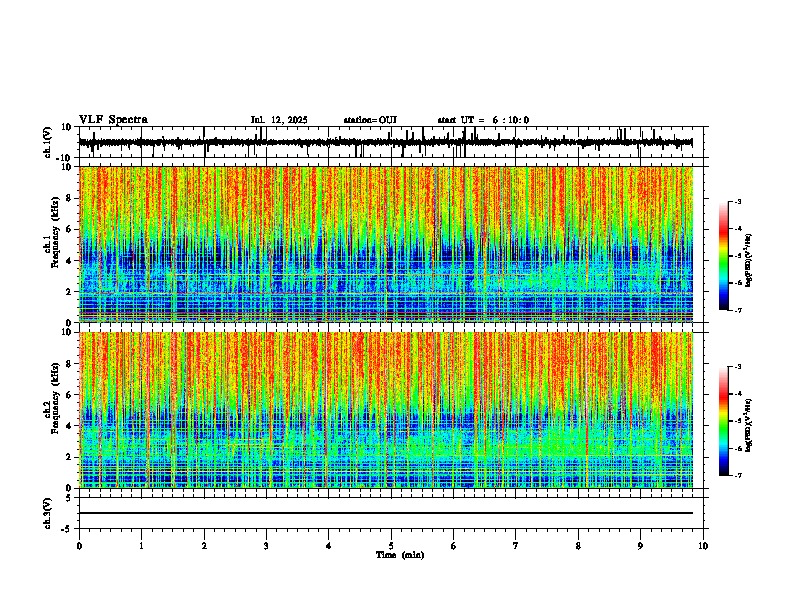Click the '8' kHz tick on ch.2 spectrogram
The width and height of the screenshot is (792, 612).
tap(70, 364)
